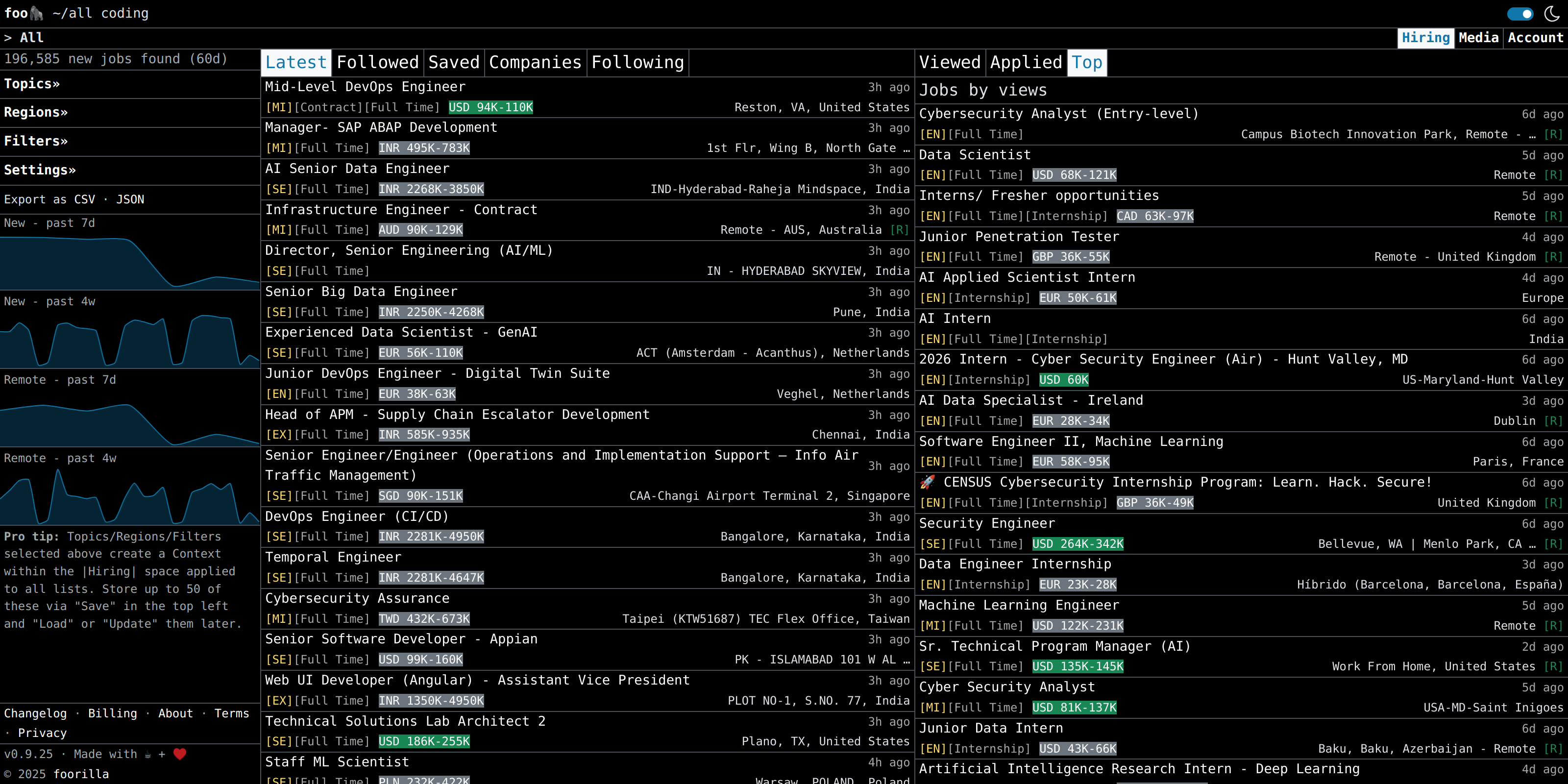Expand the Regions section

36,112
